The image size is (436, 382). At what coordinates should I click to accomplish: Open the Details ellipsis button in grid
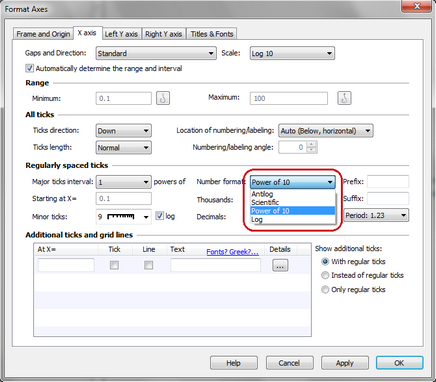coord(280,265)
